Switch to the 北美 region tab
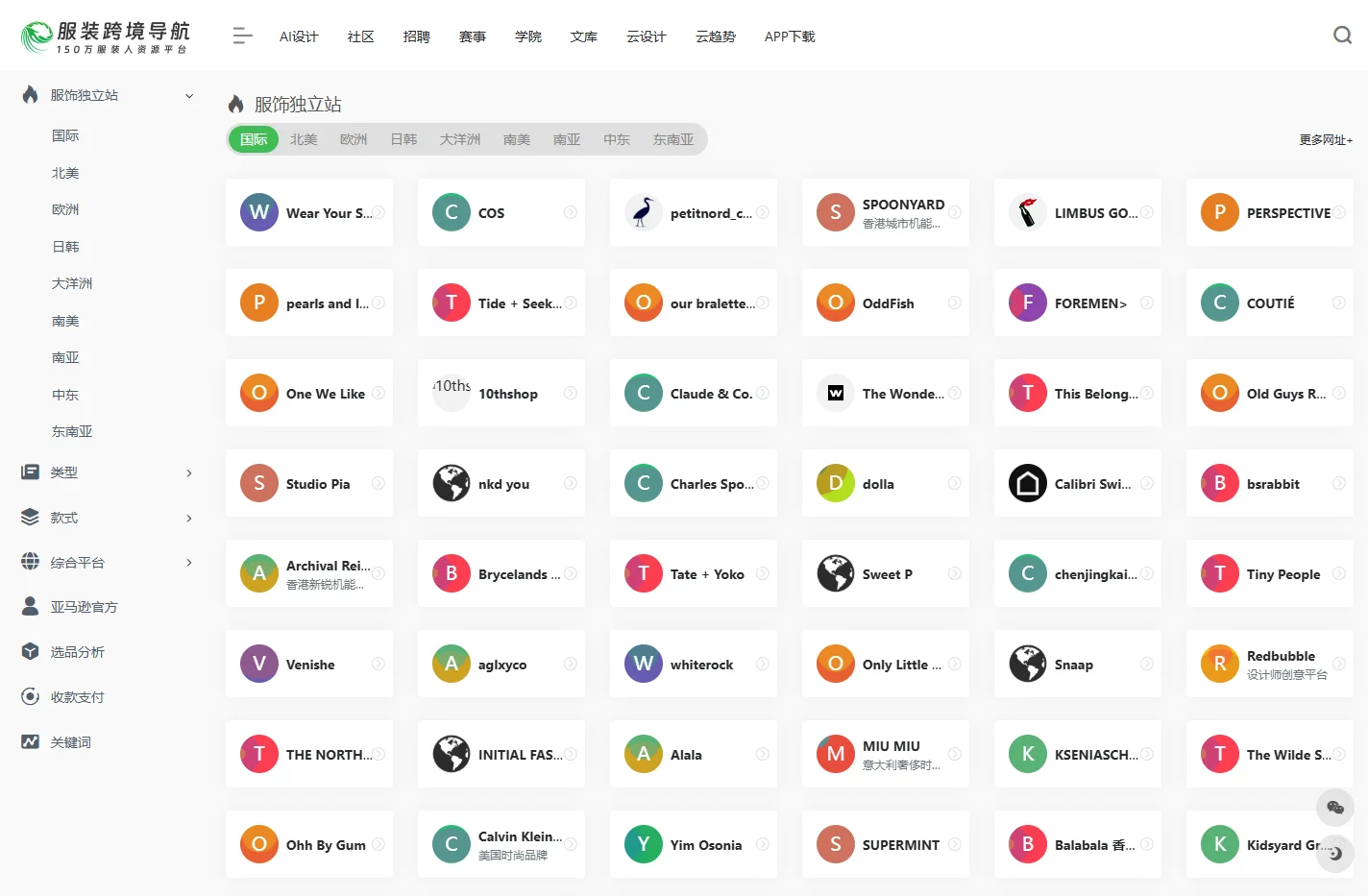Image resolution: width=1368 pixels, height=896 pixels. 304,139
